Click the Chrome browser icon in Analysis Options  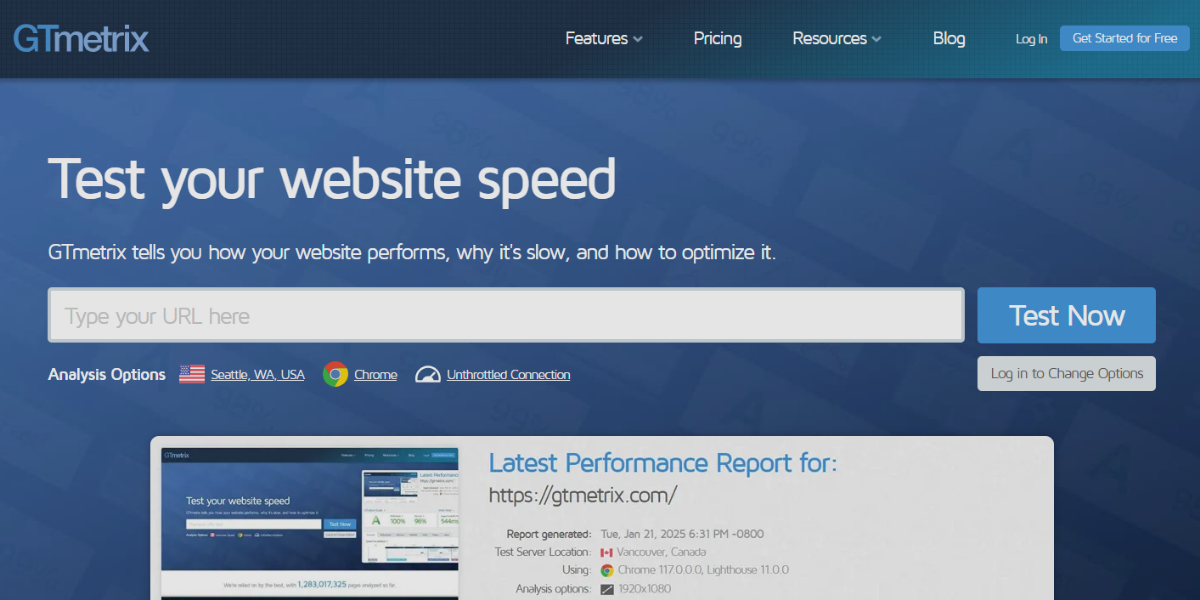[335, 374]
